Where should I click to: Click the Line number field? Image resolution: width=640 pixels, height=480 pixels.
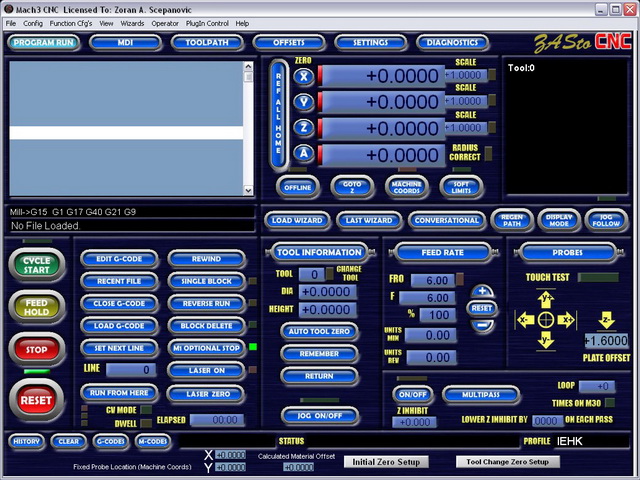[131, 370]
